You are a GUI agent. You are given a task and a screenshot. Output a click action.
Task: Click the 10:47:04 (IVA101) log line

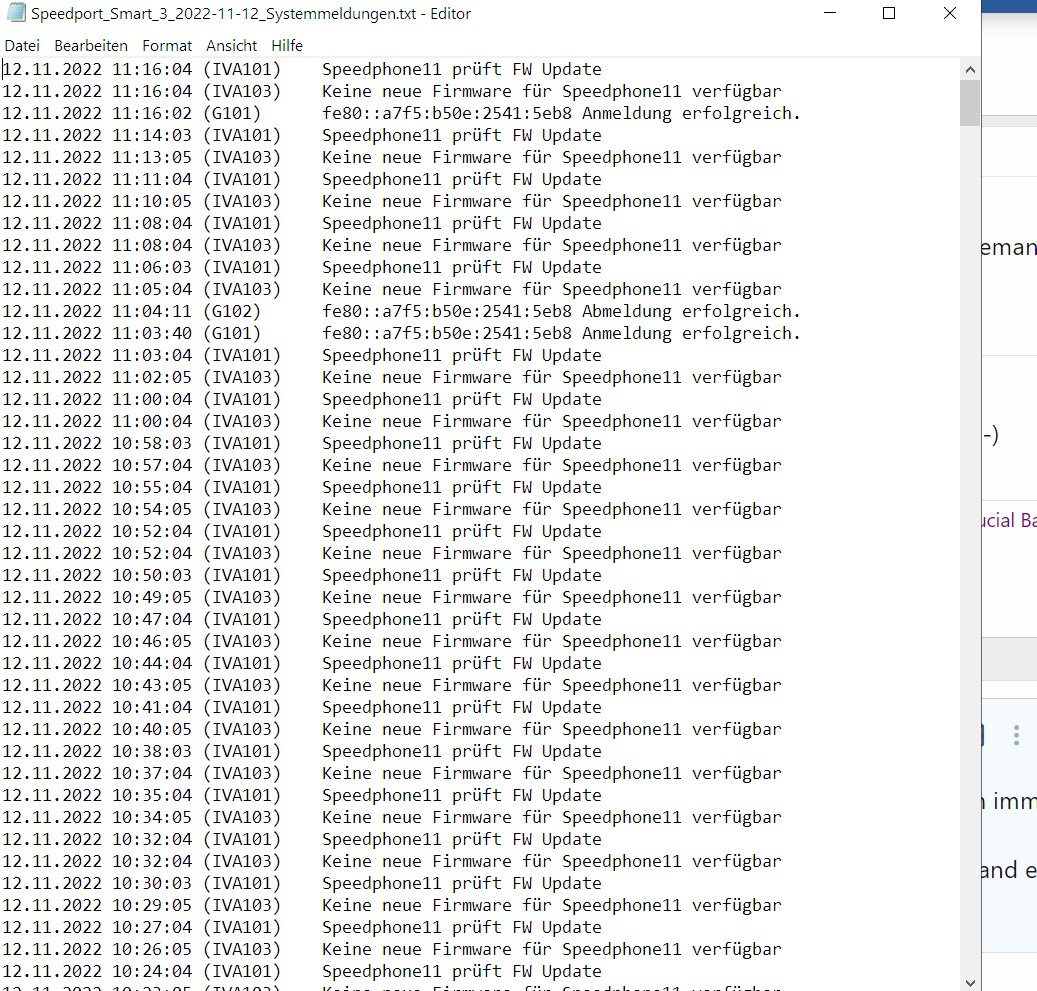tap(302, 619)
